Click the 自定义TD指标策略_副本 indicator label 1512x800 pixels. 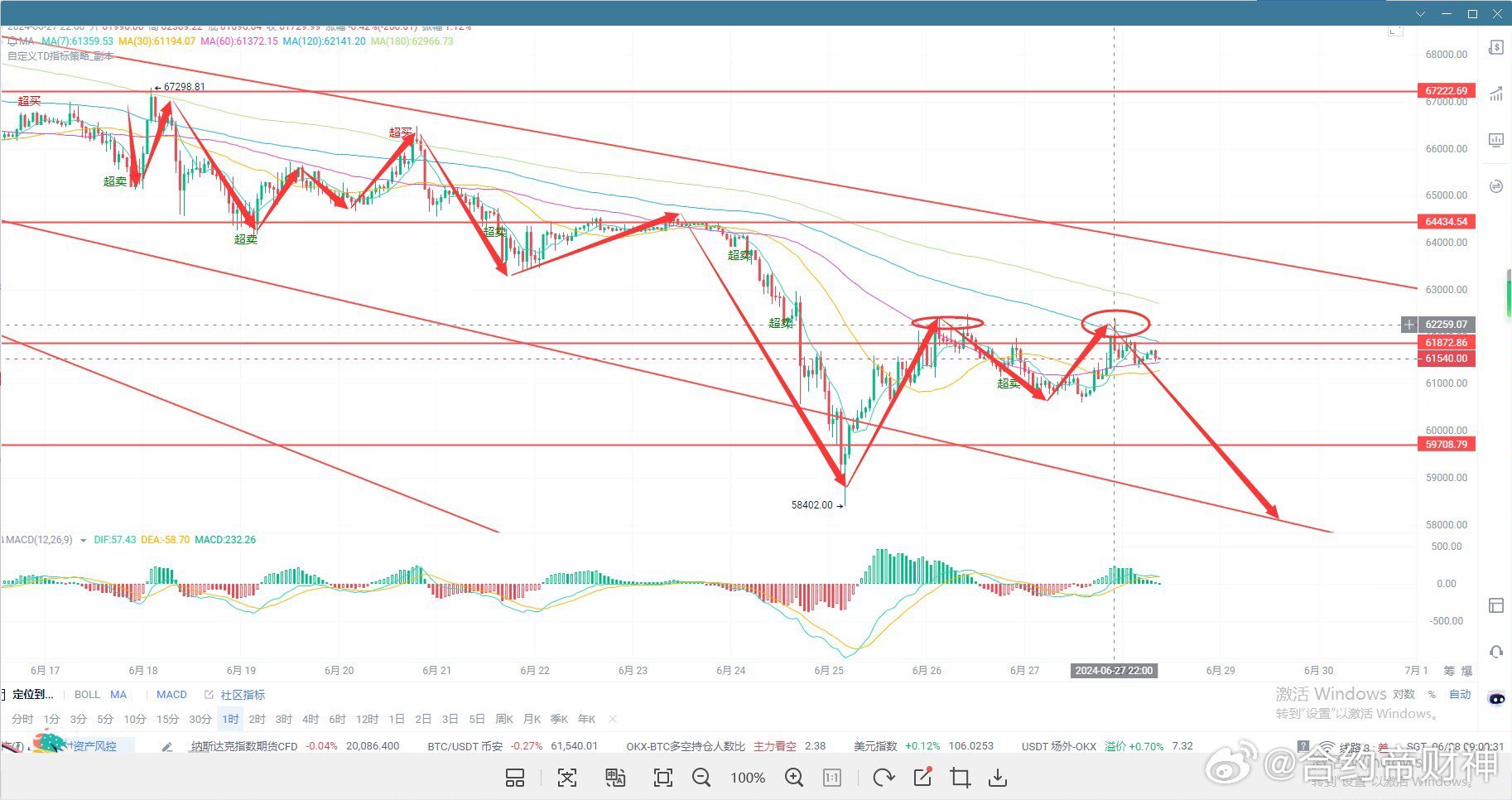(x=60, y=56)
